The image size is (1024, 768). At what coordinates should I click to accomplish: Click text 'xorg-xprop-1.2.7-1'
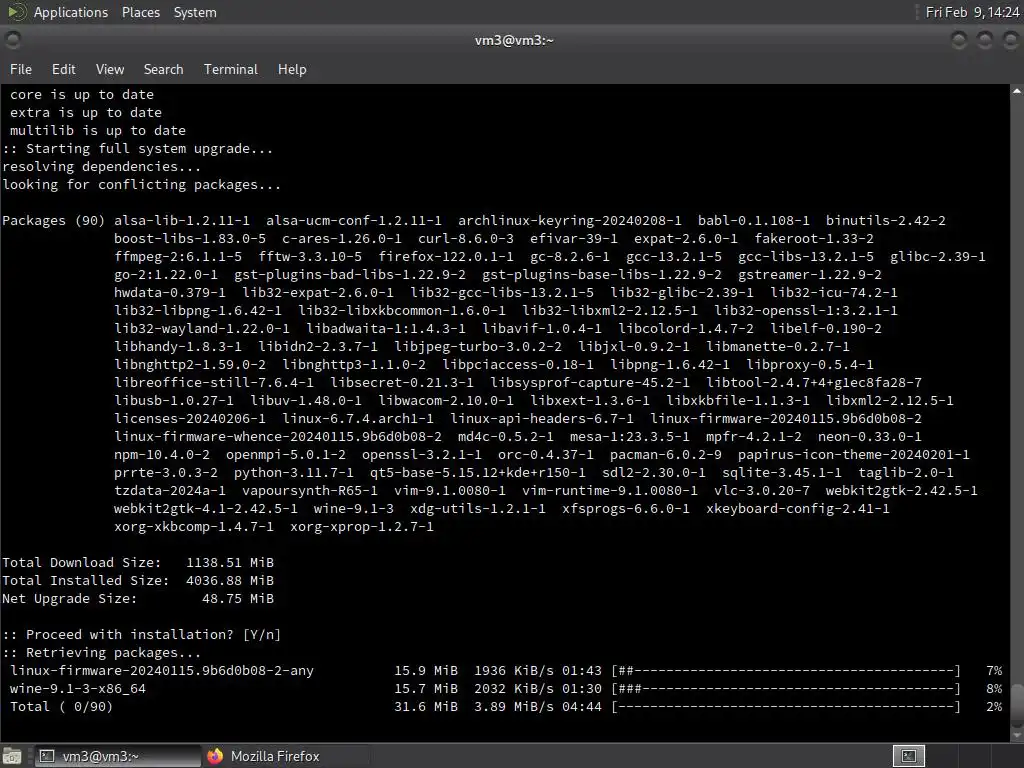pos(362,526)
